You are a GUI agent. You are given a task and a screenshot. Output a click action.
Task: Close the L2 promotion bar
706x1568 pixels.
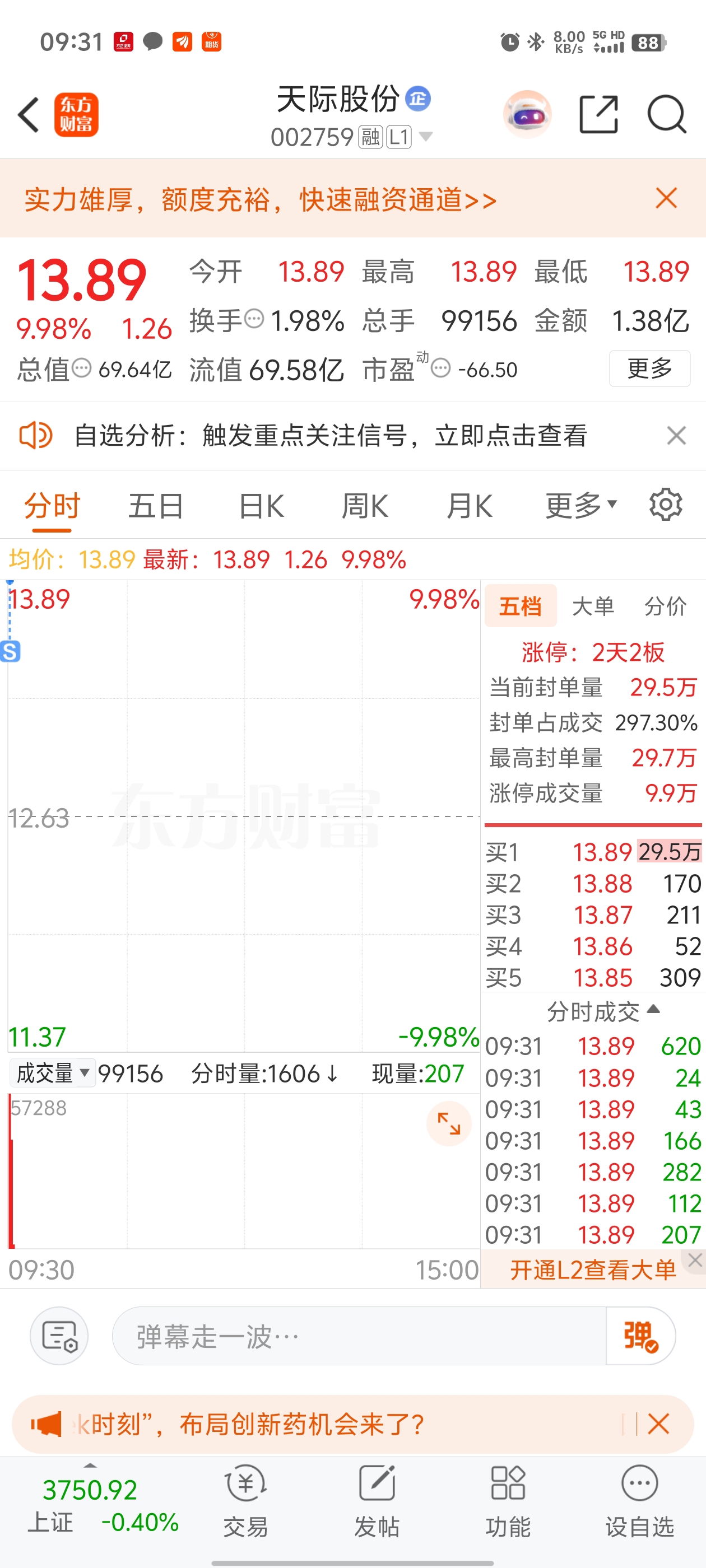[x=695, y=1261]
